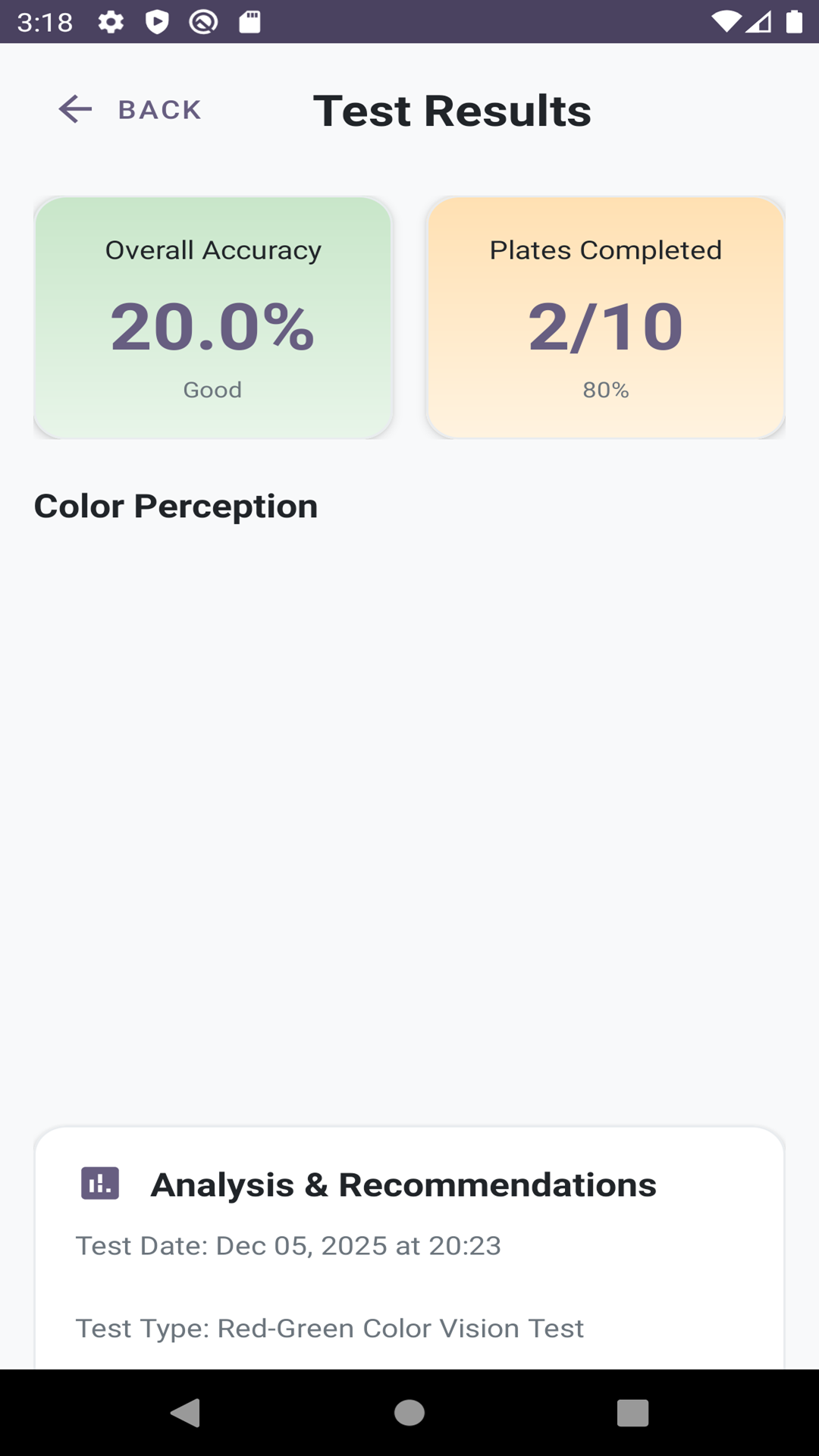Select the Analysis & Recommendations heading
The width and height of the screenshot is (819, 1456).
(x=403, y=1185)
